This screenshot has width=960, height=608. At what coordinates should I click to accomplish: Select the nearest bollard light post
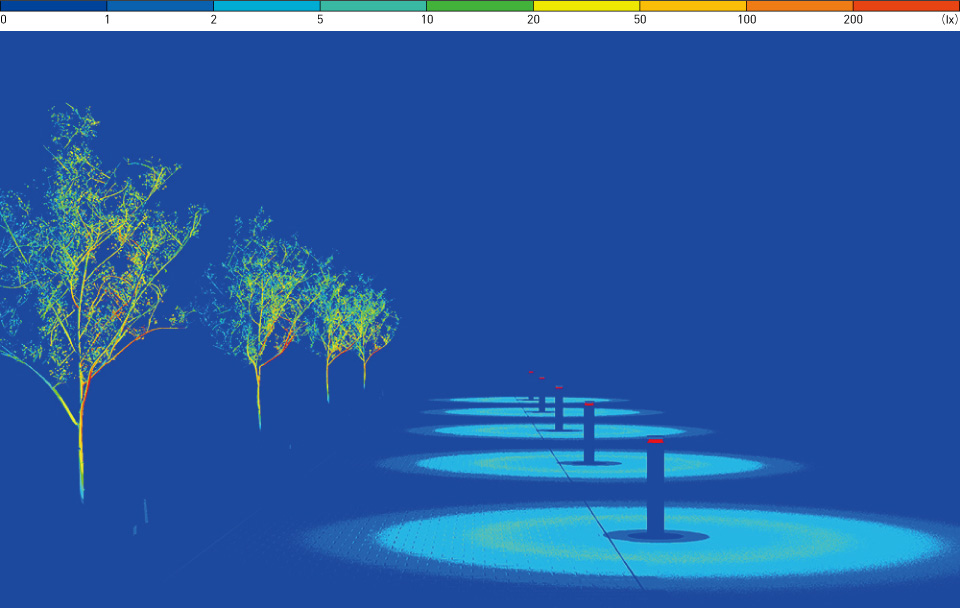pos(655,490)
